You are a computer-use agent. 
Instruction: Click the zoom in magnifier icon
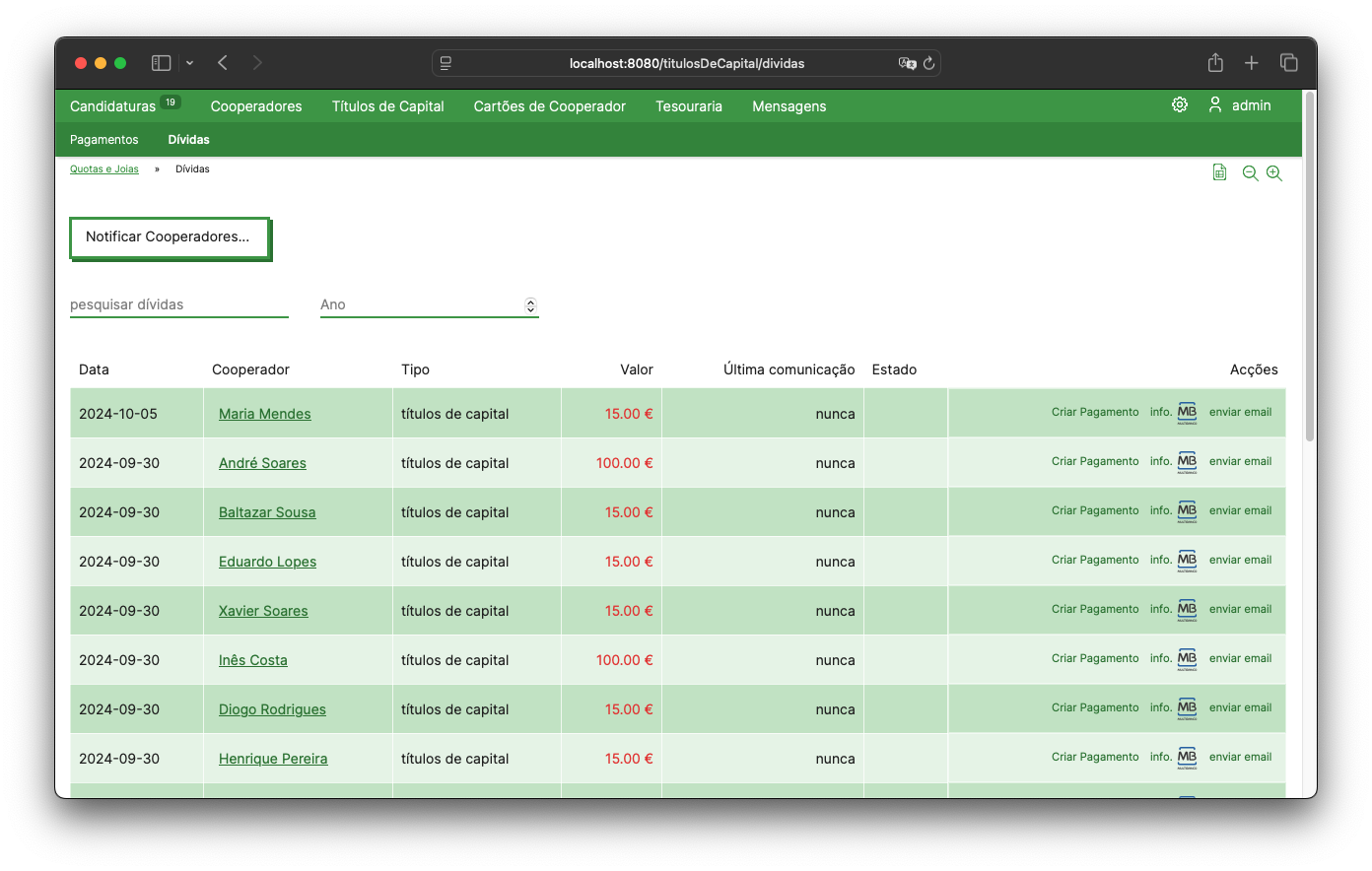pyautogui.click(x=1274, y=173)
